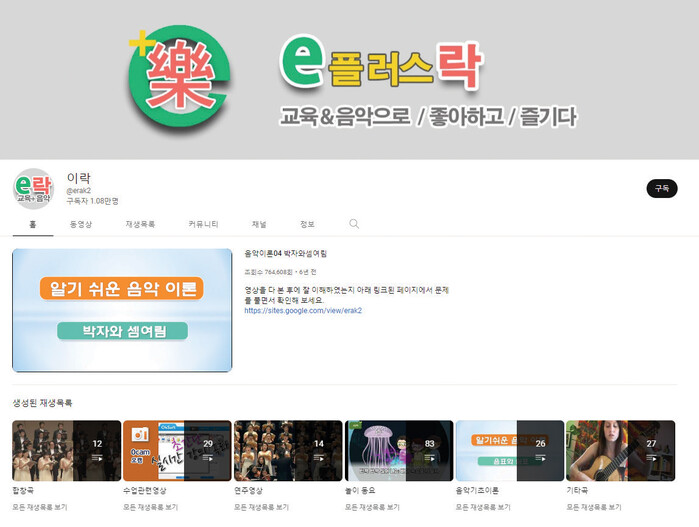The width and height of the screenshot is (699, 527).
Task: Click the featured video description text
Action: [x=346, y=295]
